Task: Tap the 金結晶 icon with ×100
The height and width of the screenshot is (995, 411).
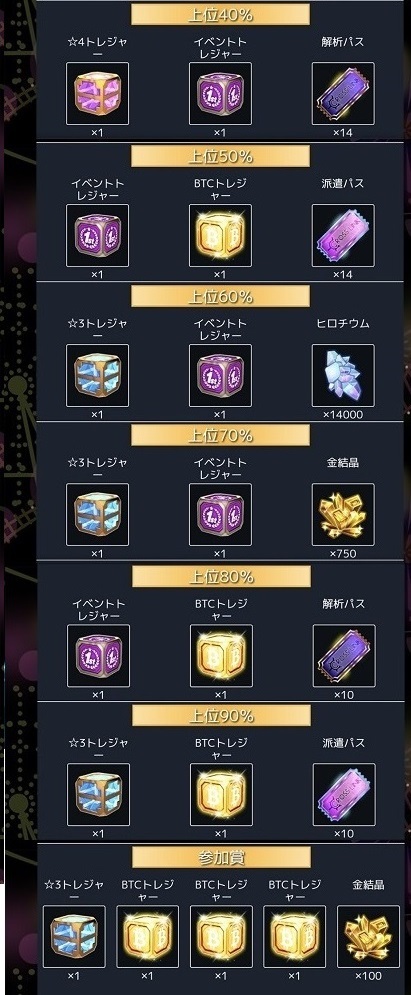Action: (369, 937)
